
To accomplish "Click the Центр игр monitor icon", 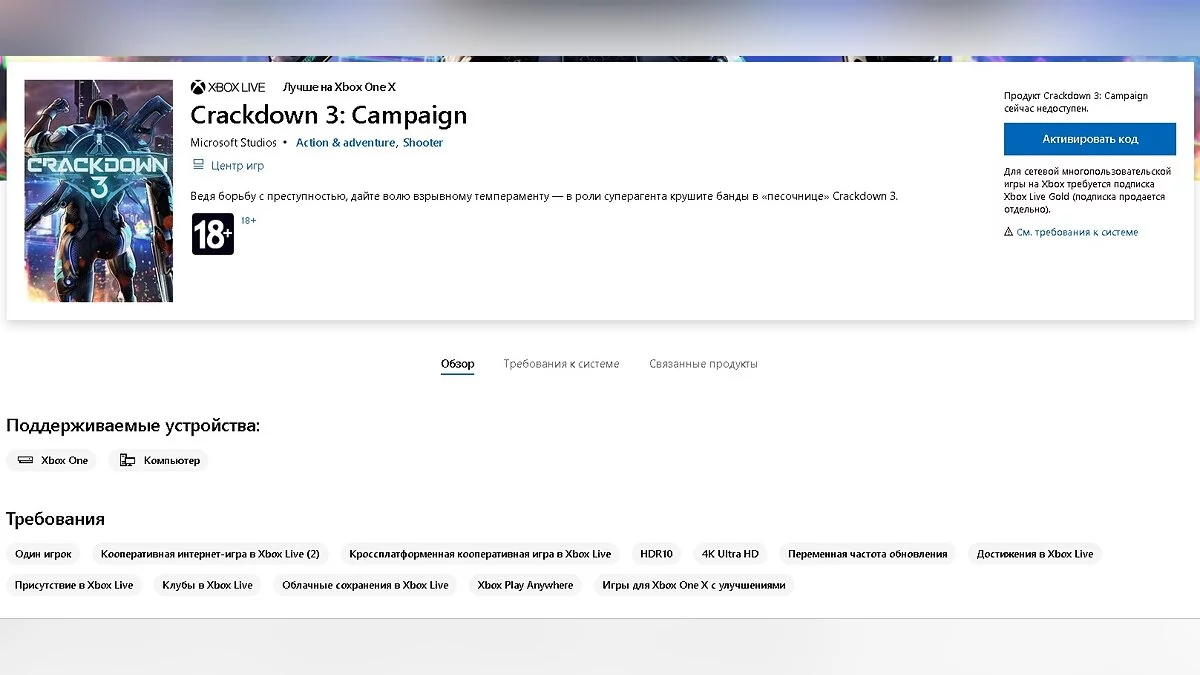I will click(198, 165).
